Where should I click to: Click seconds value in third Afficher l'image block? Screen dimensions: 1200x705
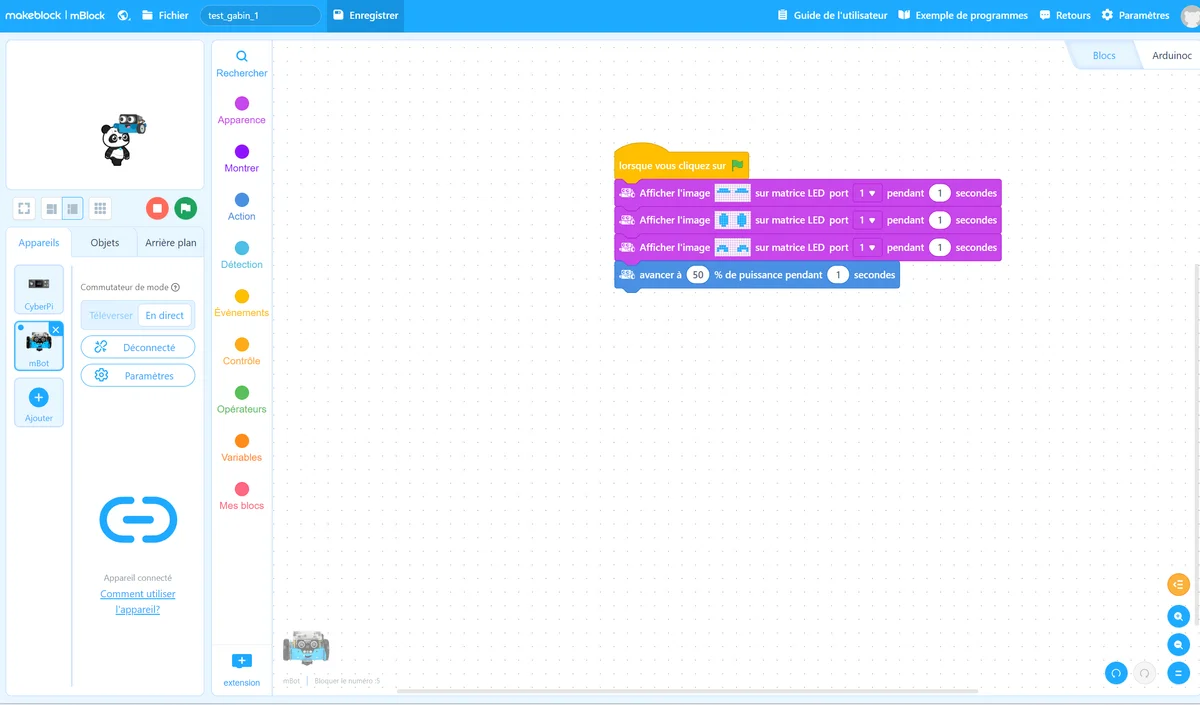point(940,247)
